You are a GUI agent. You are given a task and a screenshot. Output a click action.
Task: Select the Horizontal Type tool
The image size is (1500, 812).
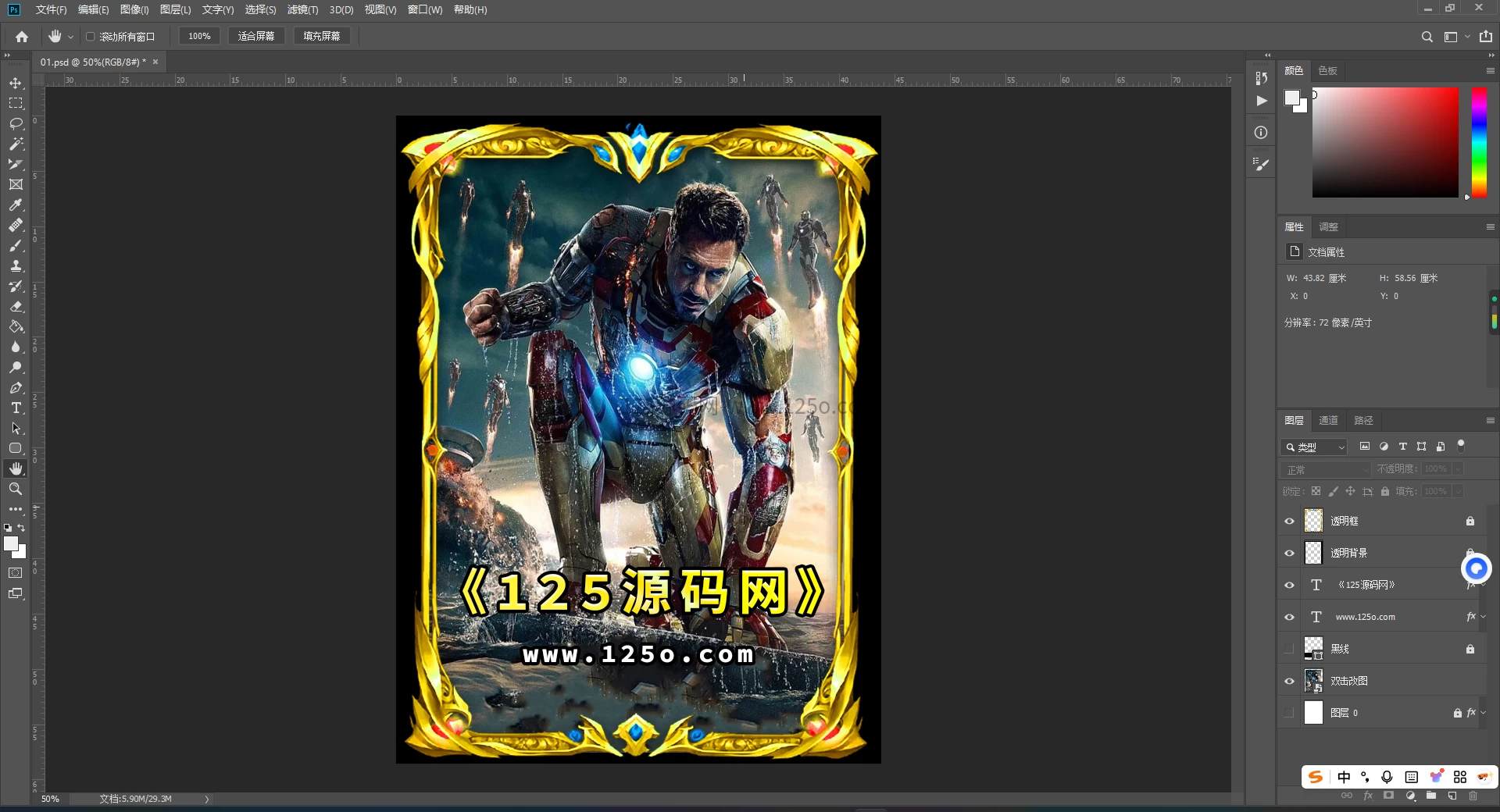[16, 408]
